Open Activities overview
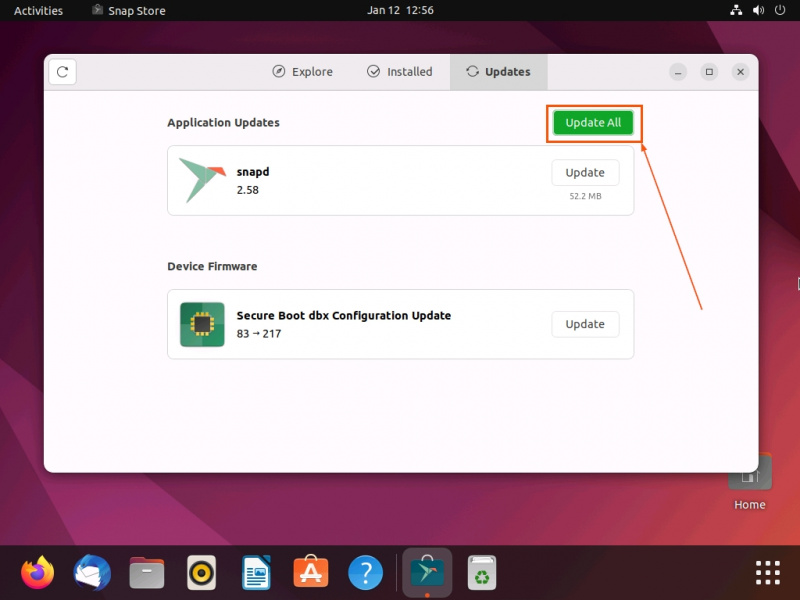 [x=38, y=11]
